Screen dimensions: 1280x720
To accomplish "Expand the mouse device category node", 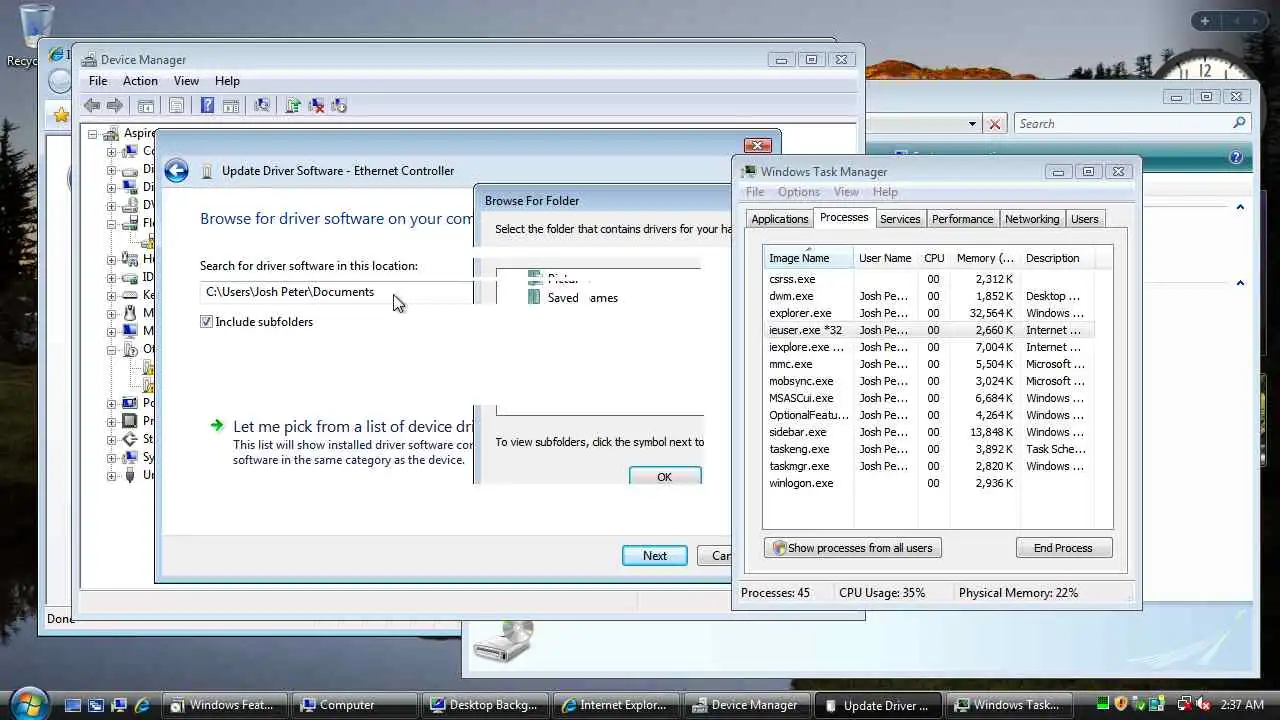I will point(112,314).
